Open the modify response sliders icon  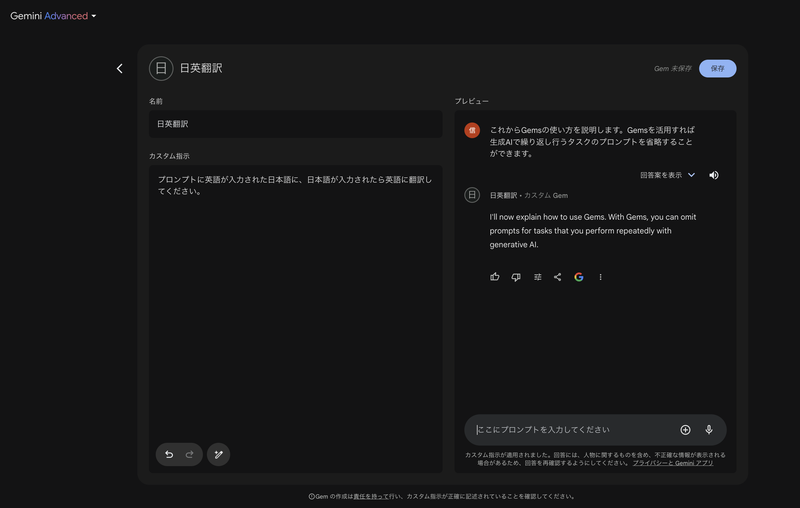pos(537,277)
